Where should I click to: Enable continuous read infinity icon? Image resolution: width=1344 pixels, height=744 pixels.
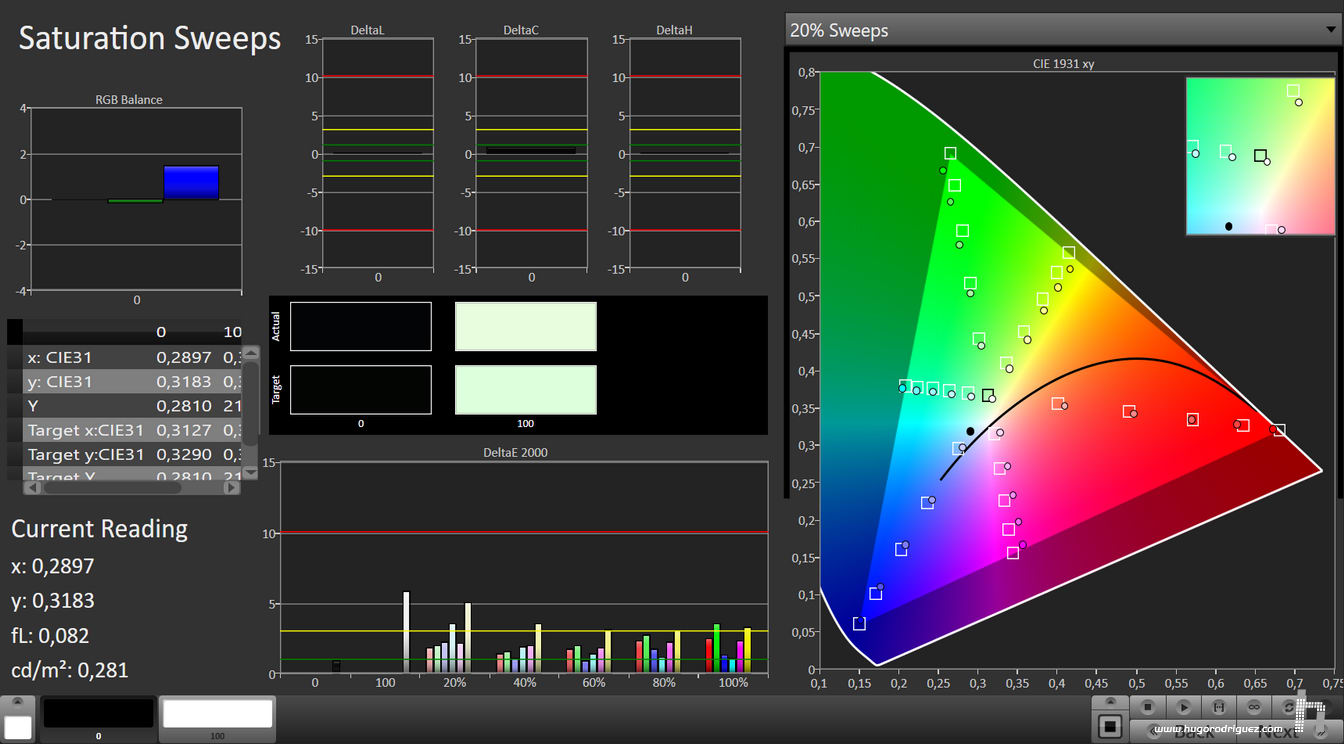1253,707
